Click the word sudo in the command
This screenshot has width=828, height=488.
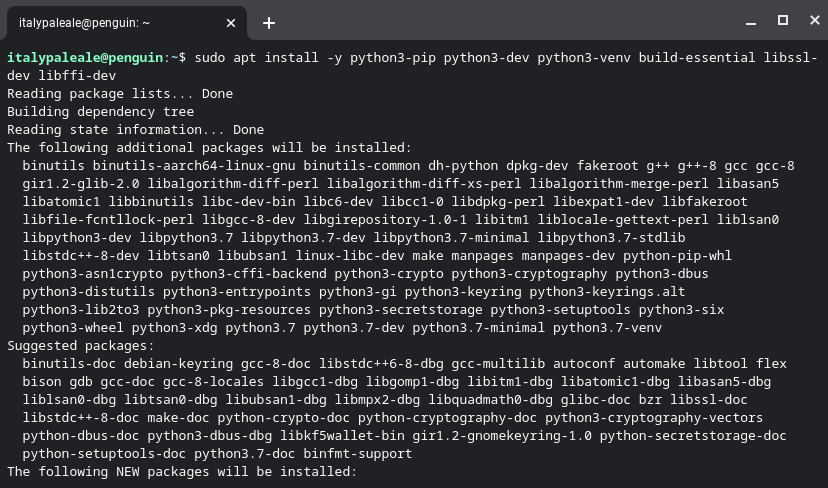tap(210, 58)
